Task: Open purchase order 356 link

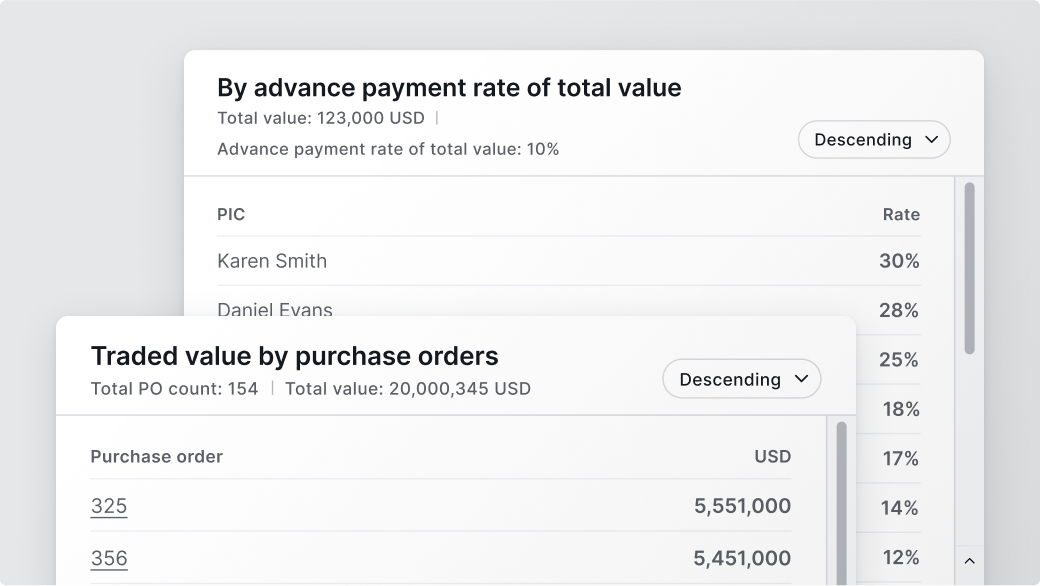Action: (x=109, y=559)
